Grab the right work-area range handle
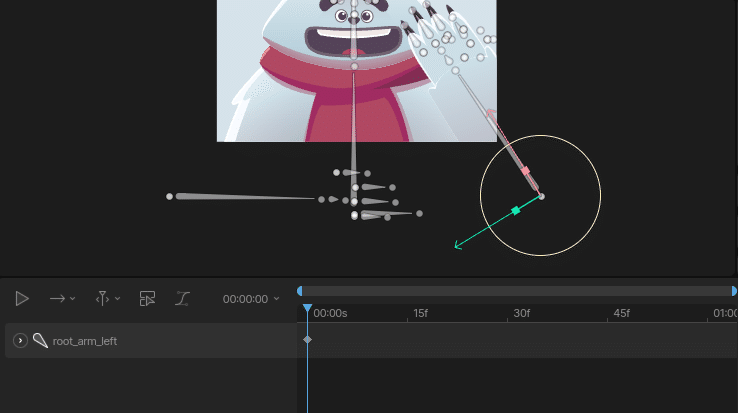The height and width of the screenshot is (413, 738). [x=734, y=292]
